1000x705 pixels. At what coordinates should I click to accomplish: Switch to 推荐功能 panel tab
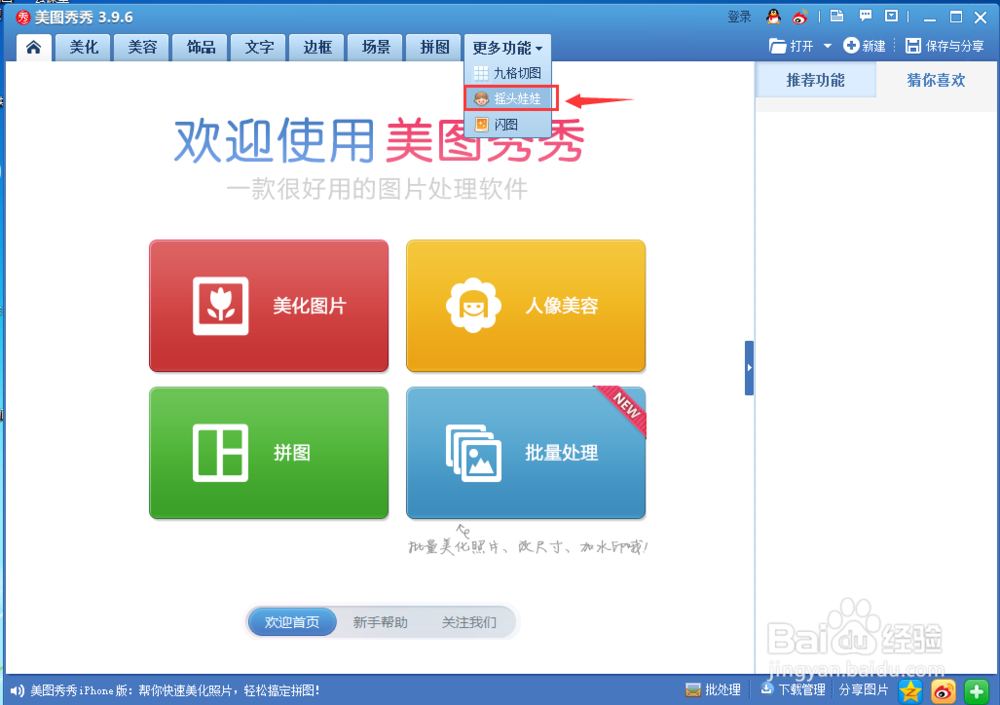click(x=815, y=80)
